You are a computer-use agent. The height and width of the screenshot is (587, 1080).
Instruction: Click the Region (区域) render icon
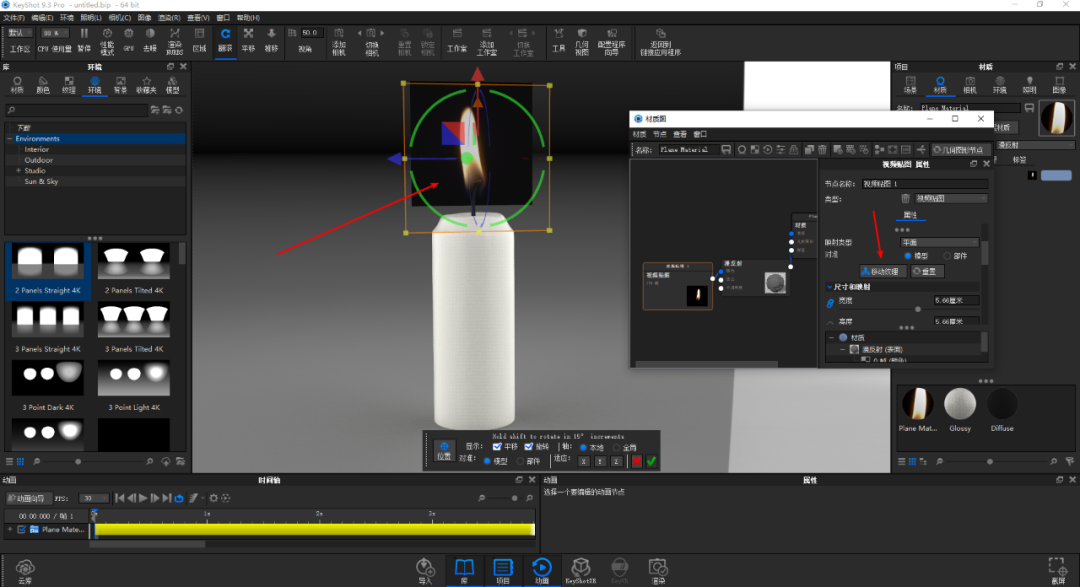tap(199, 40)
